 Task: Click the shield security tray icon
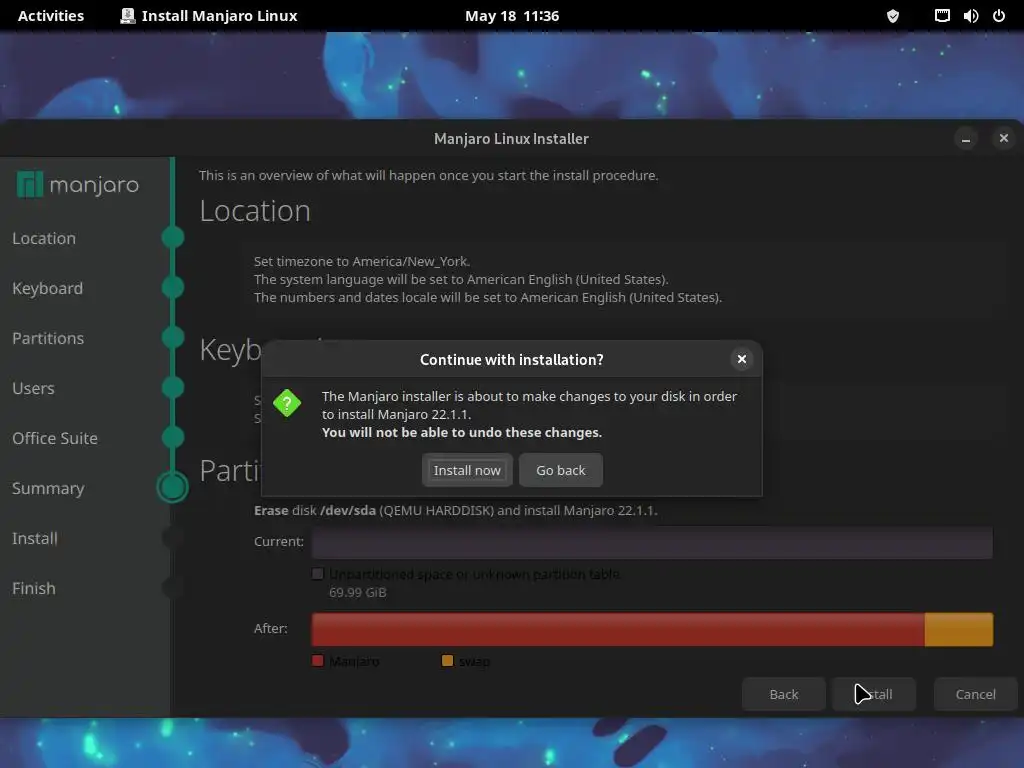click(x=893, y=16)
